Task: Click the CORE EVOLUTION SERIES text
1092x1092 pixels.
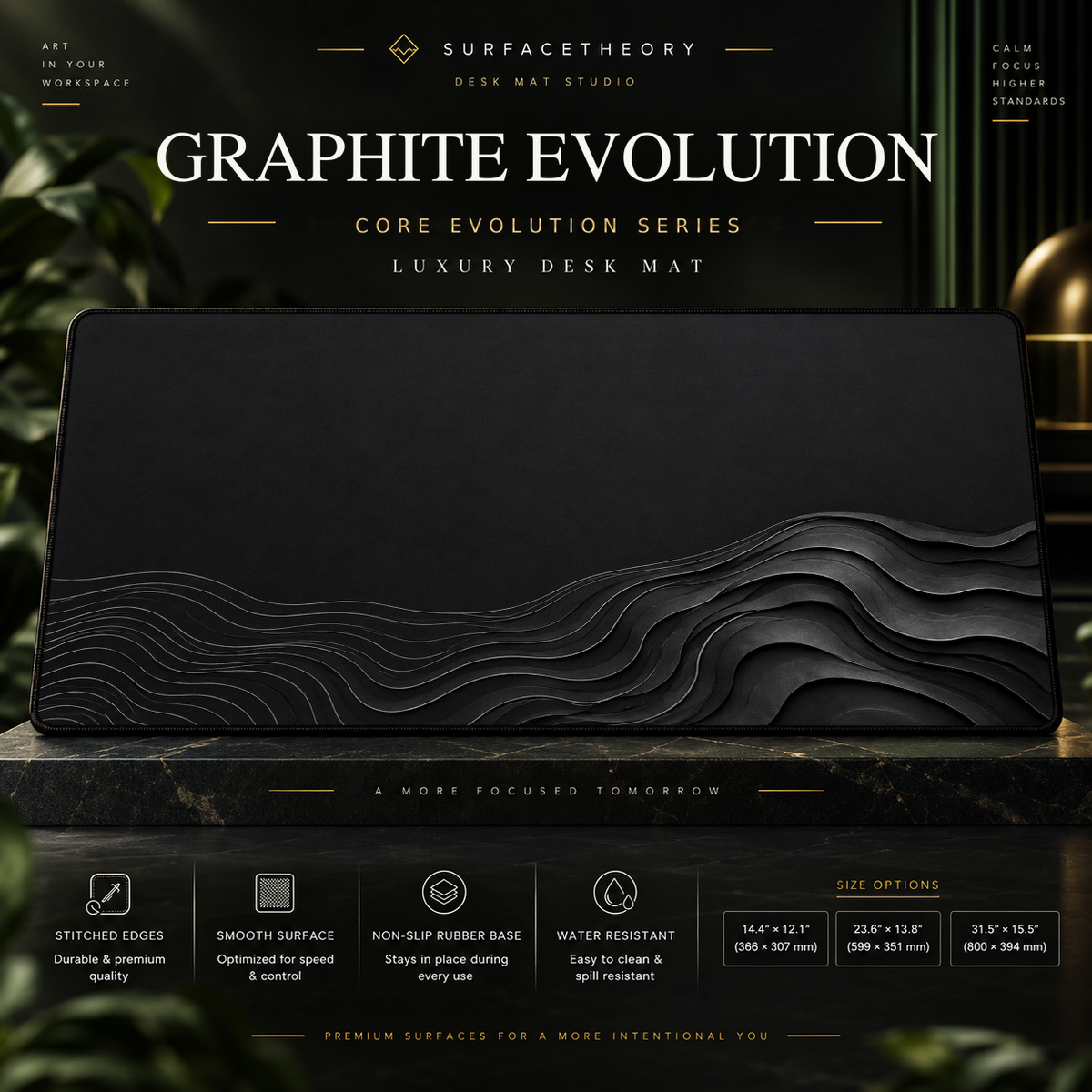Action: click(549, 226)
